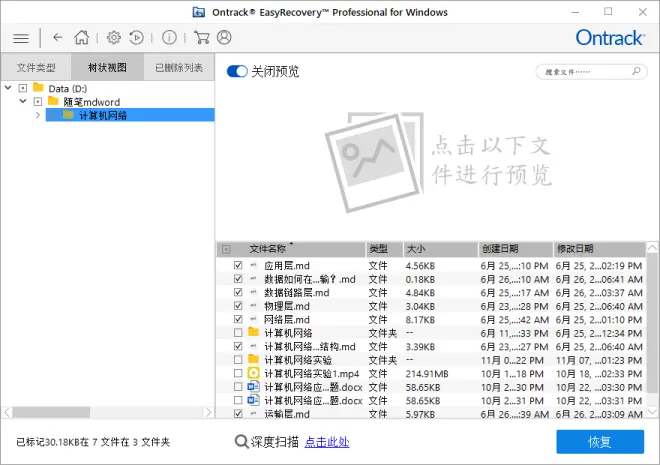Follow the 点击此处 deep scan link
660x465 pixels.
tap(327, 442)
